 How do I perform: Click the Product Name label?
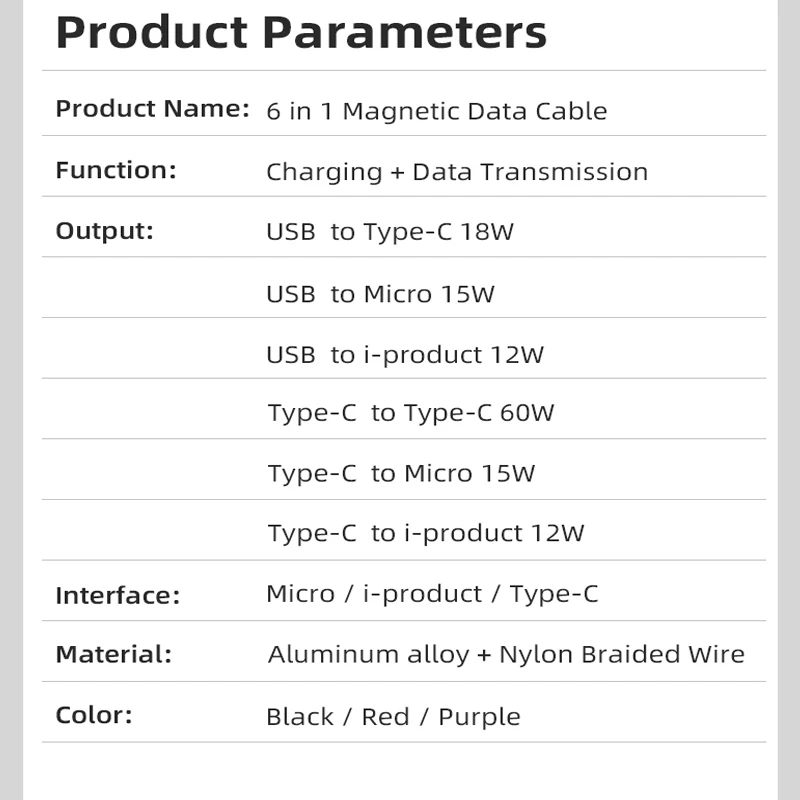152,109
